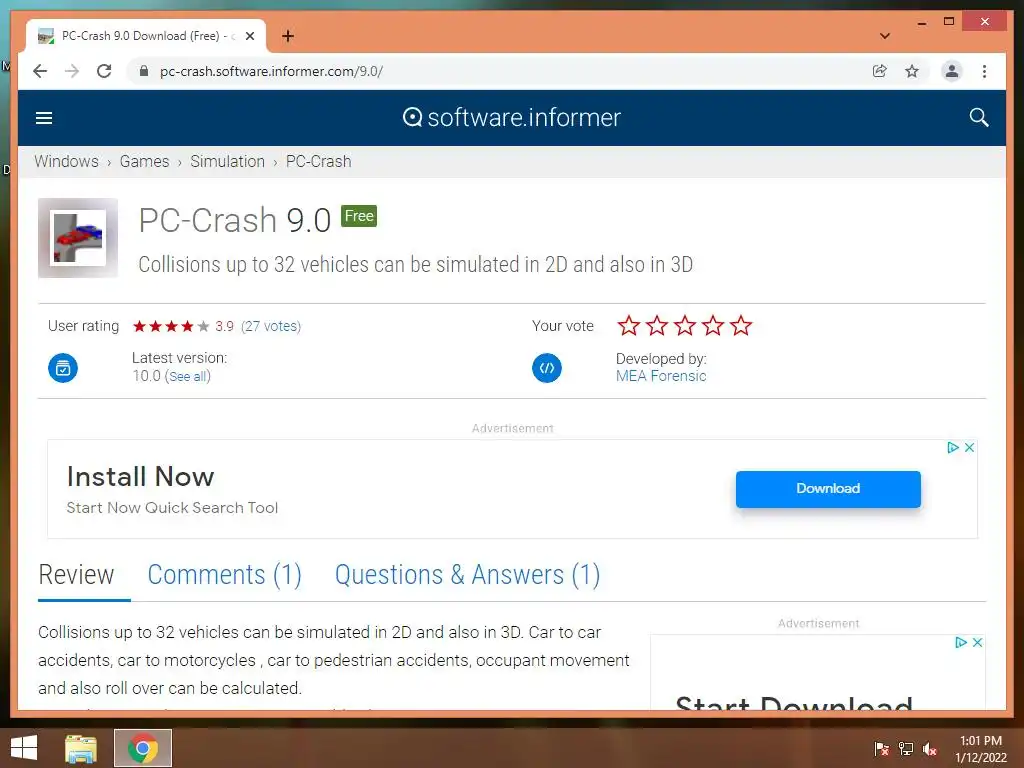The width and height of the screenshot is (1024, 768).
Task: Click the blue Download ad button
Action: pos(828,488)
